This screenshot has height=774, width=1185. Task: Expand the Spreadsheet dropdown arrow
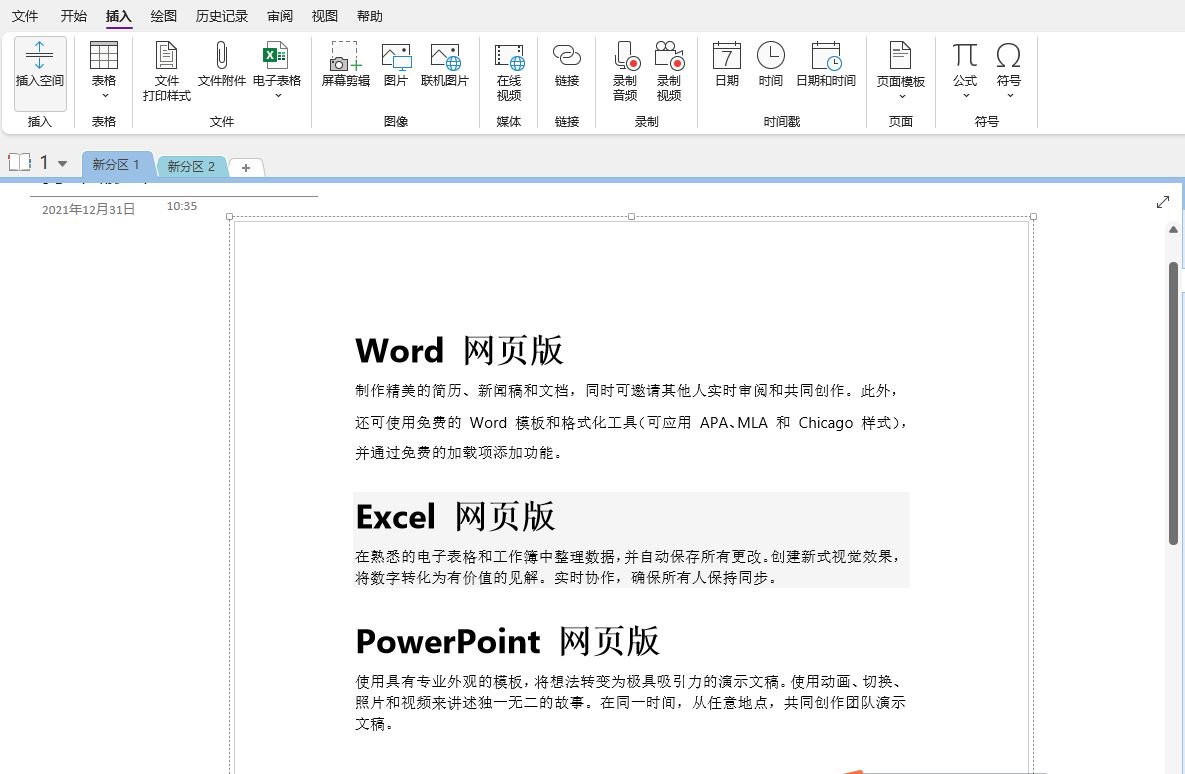pyautogui.click(x=277, y=96)
